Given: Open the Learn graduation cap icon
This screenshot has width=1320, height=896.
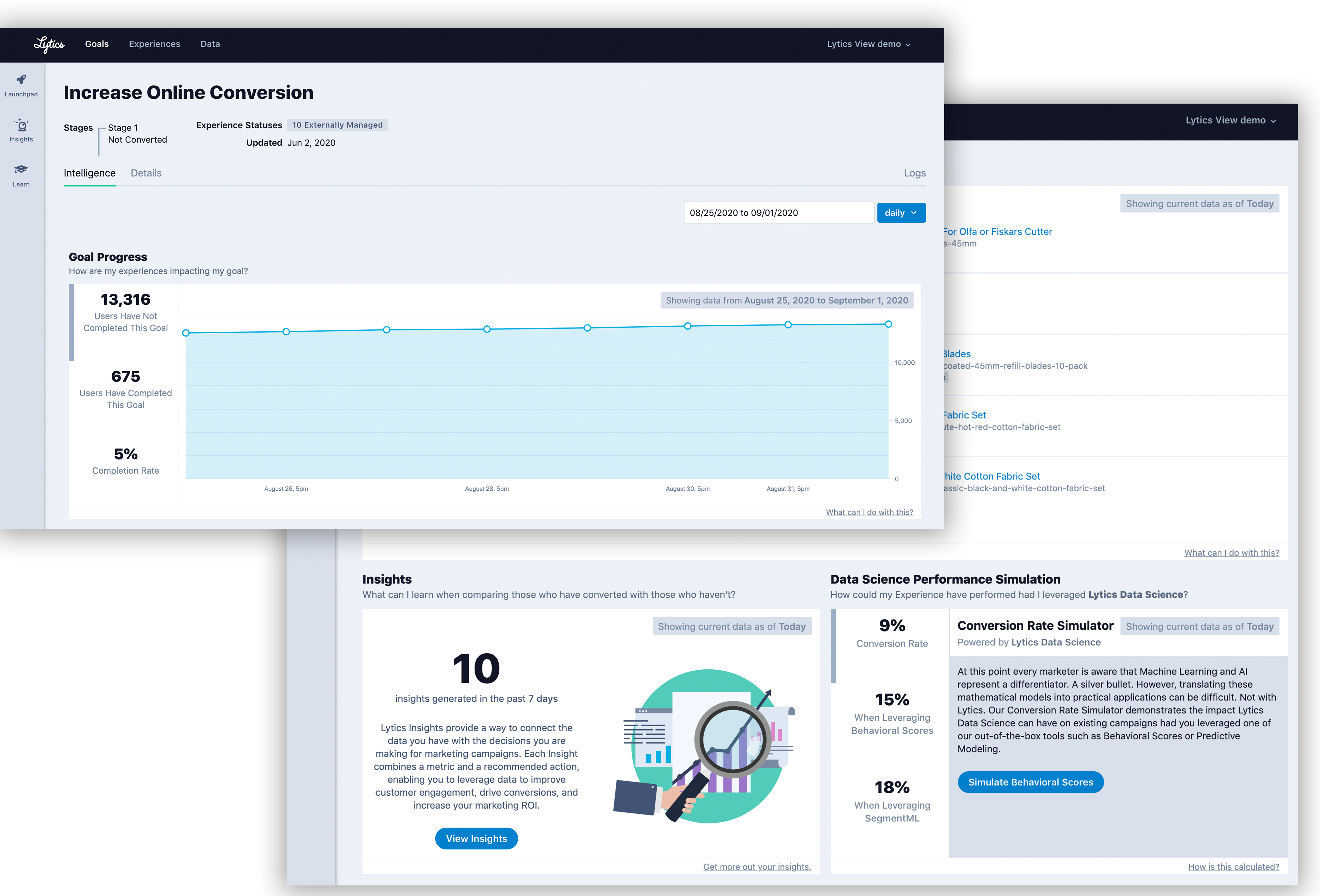Looking at the screenshot, I should (21, 170).
